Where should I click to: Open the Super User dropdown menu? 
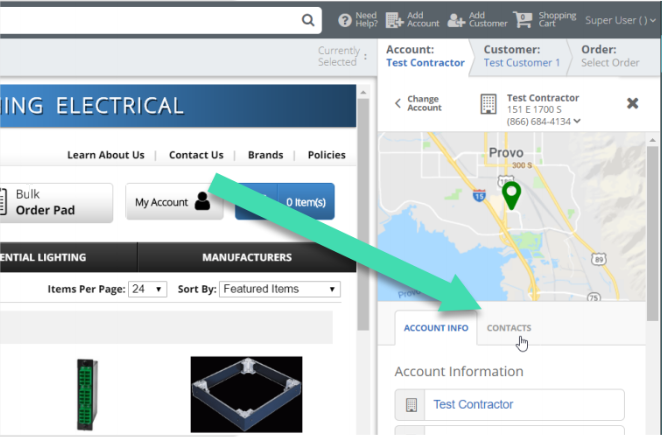(x=620, y=20)
